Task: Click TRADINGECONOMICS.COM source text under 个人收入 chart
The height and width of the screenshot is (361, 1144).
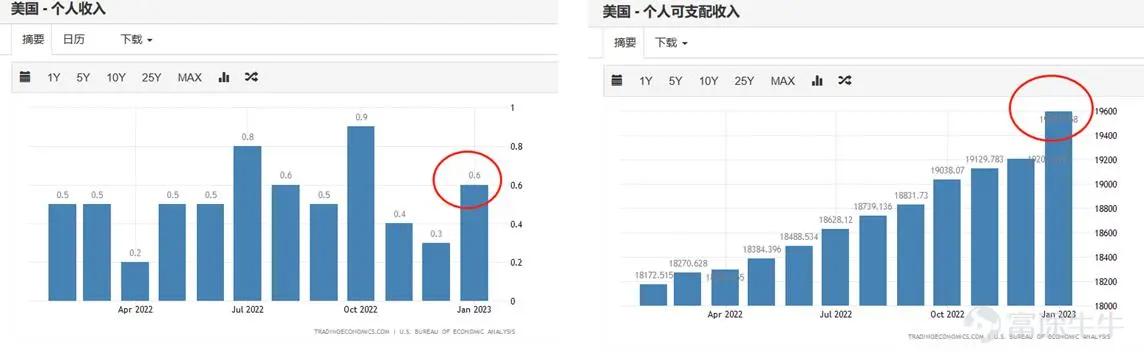Action: [352, 332]
